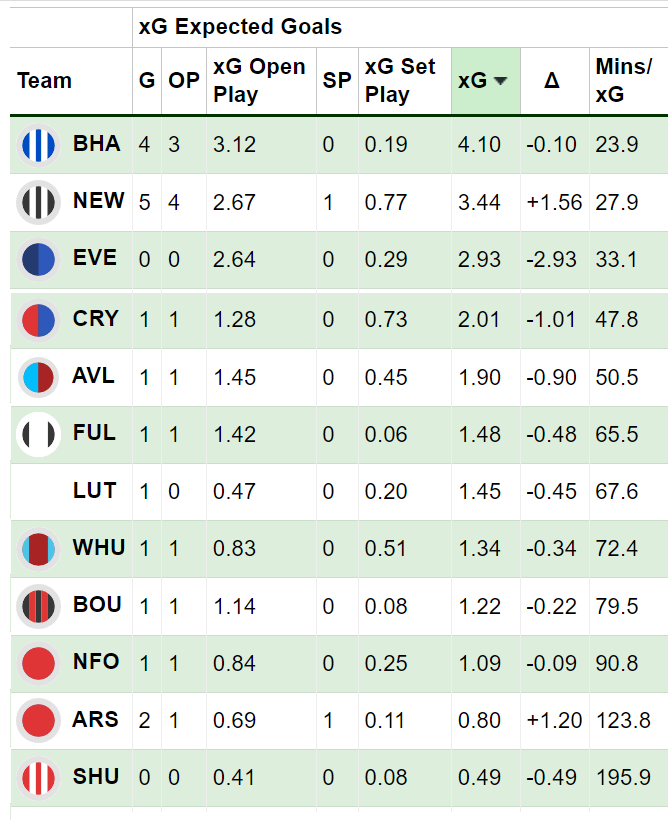
Task: Click the AVL team crest icon
Action: click(39, 378)
